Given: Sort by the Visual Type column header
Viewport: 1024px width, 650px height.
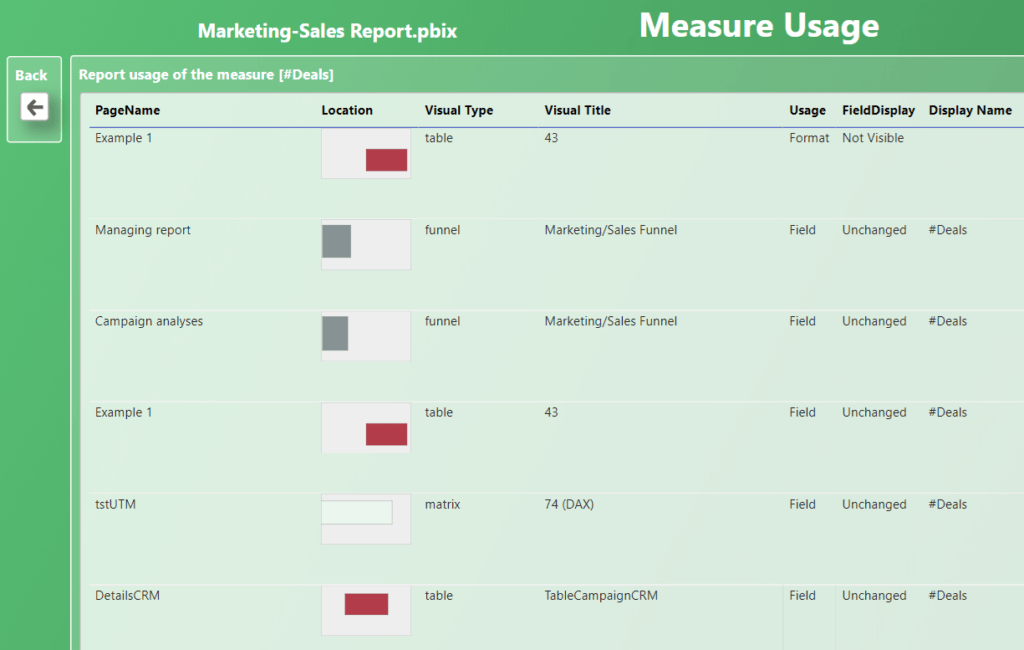Looking at the screenshot, I should point(458,111).
